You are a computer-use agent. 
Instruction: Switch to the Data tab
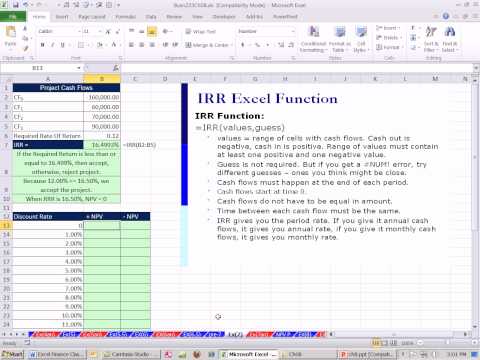pos(151,16)
